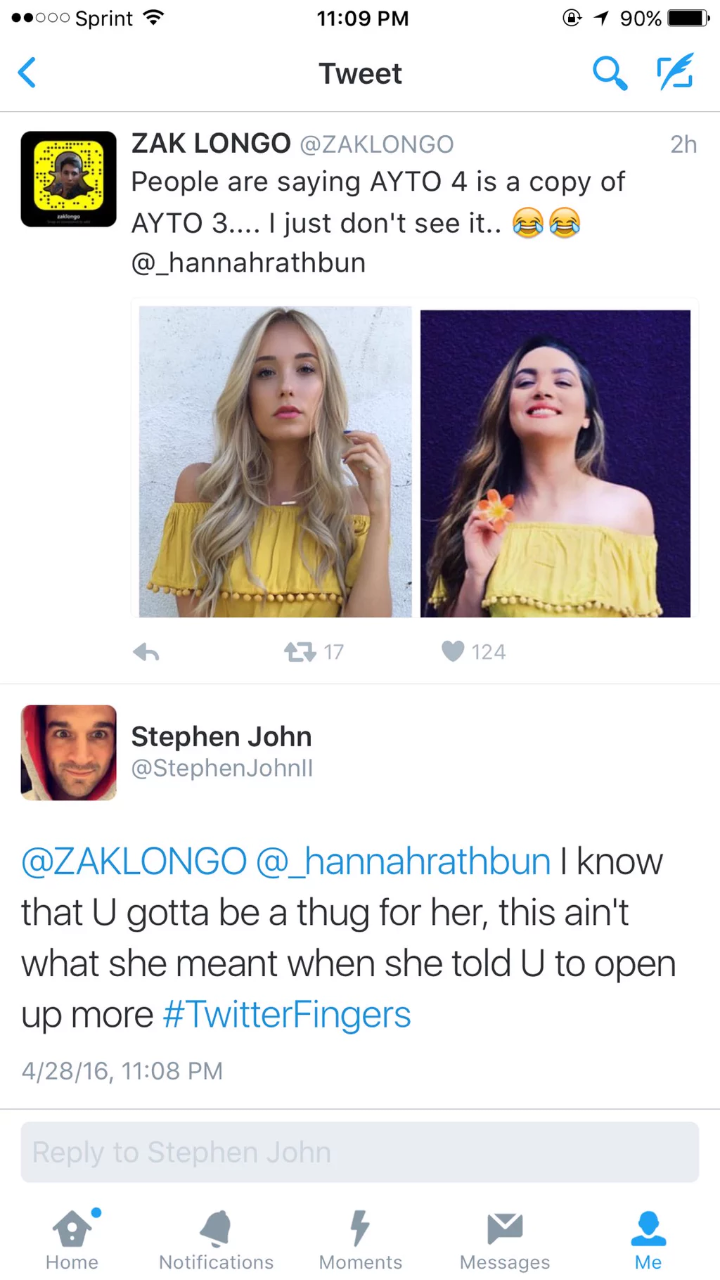Open the #TwitterFingers hashtag
The height and width of the screenshot is (1280, 720).
click(286, 1014)
